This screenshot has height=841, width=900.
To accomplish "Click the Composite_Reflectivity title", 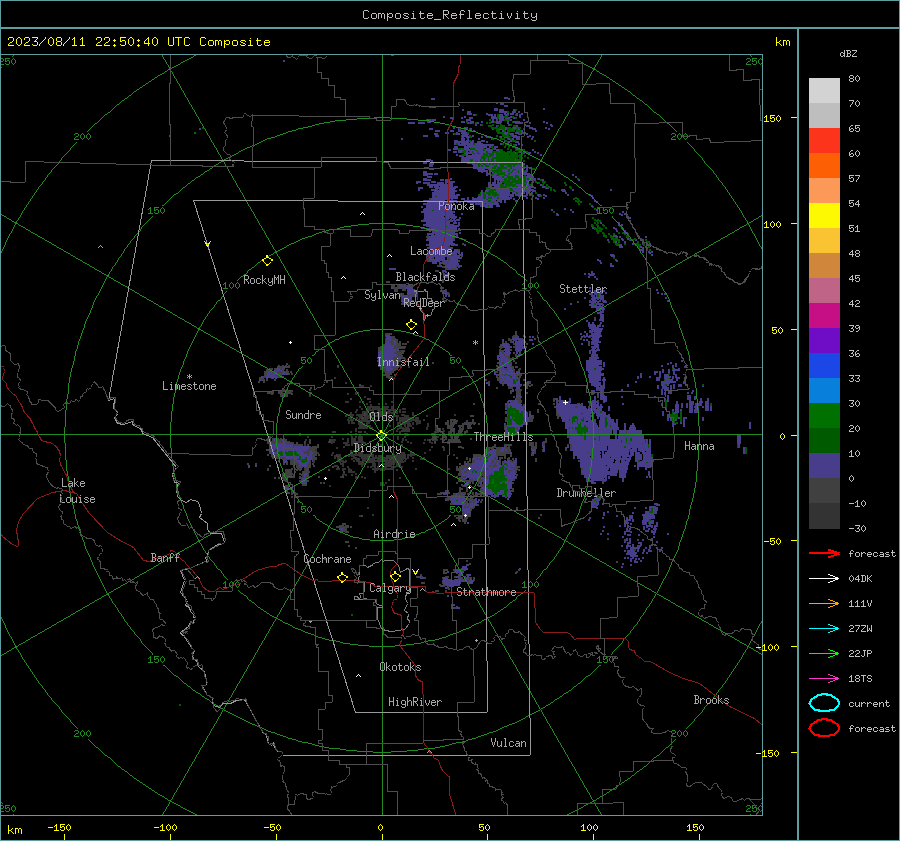I will 449,15.
